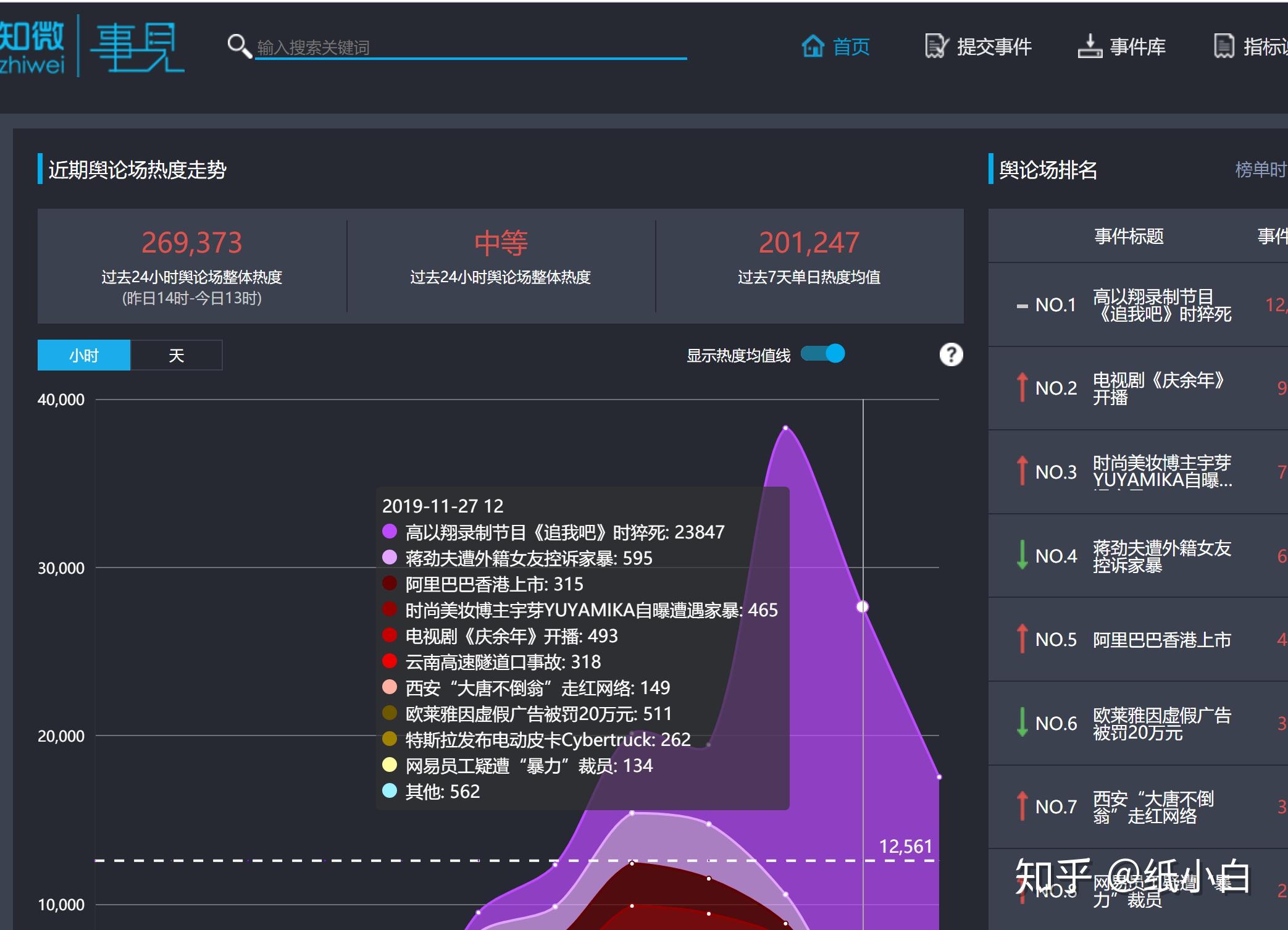Click the peak data point of purple curve
This screenshot has height=930, width=1288.
(785, 427)
